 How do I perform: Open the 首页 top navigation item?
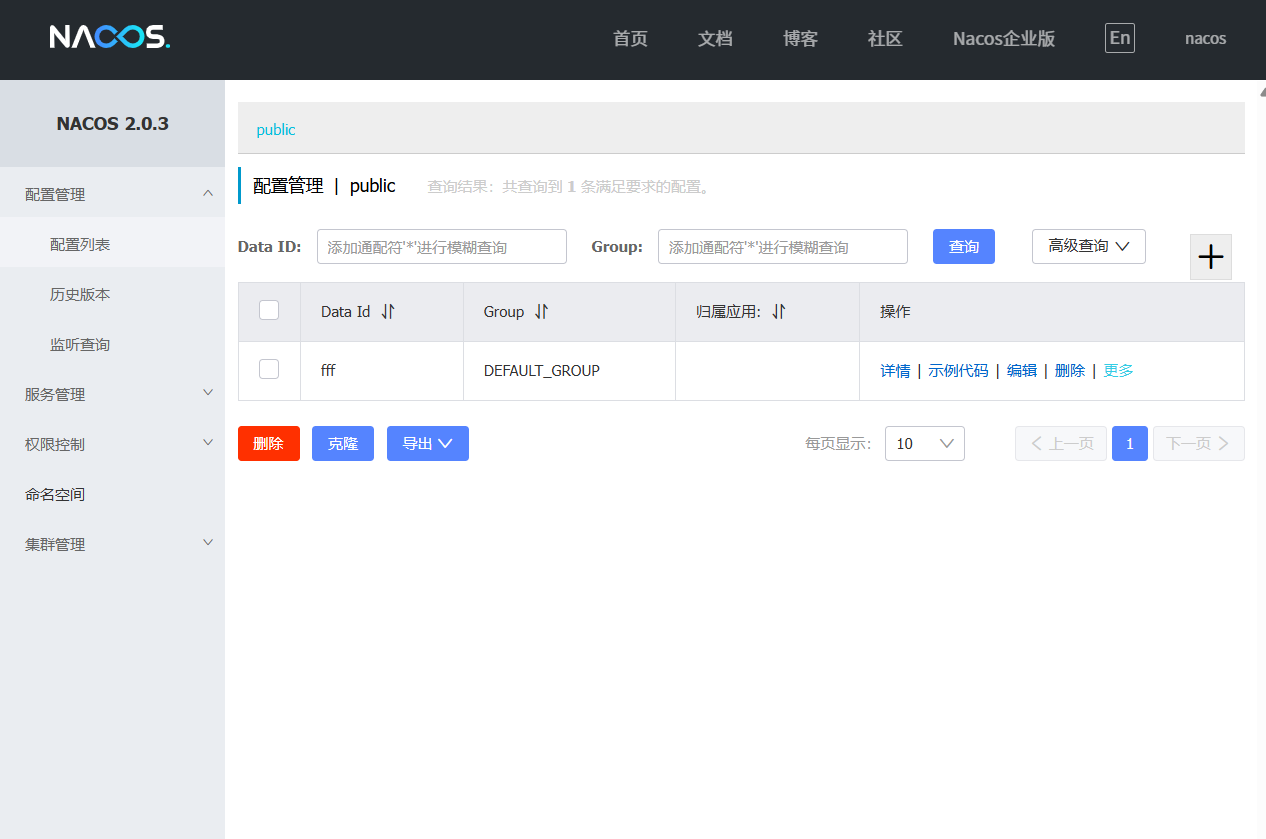(630, 39)
